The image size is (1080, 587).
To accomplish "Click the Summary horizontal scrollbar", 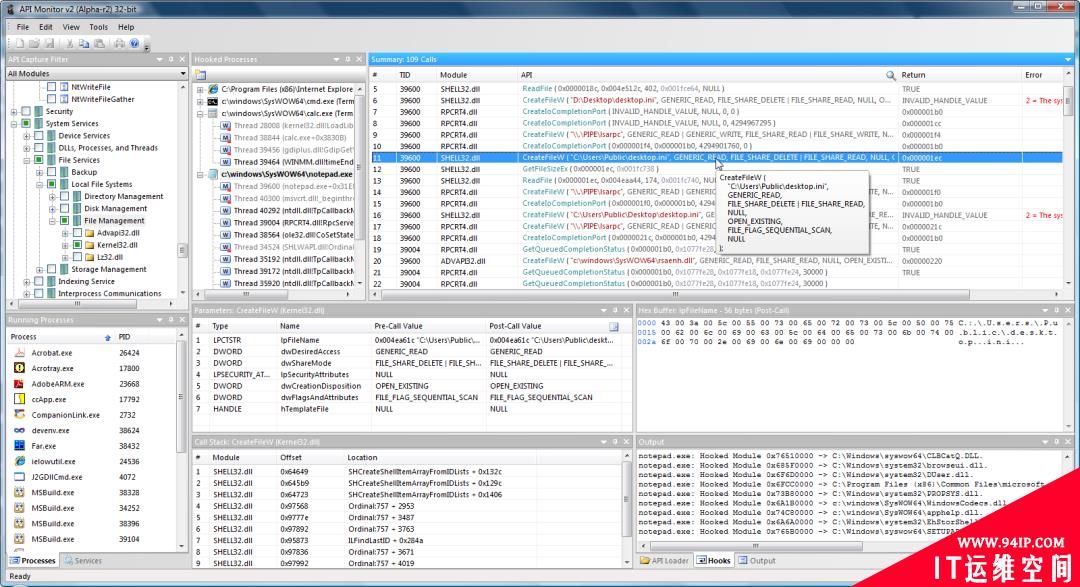I will (675, 294).
